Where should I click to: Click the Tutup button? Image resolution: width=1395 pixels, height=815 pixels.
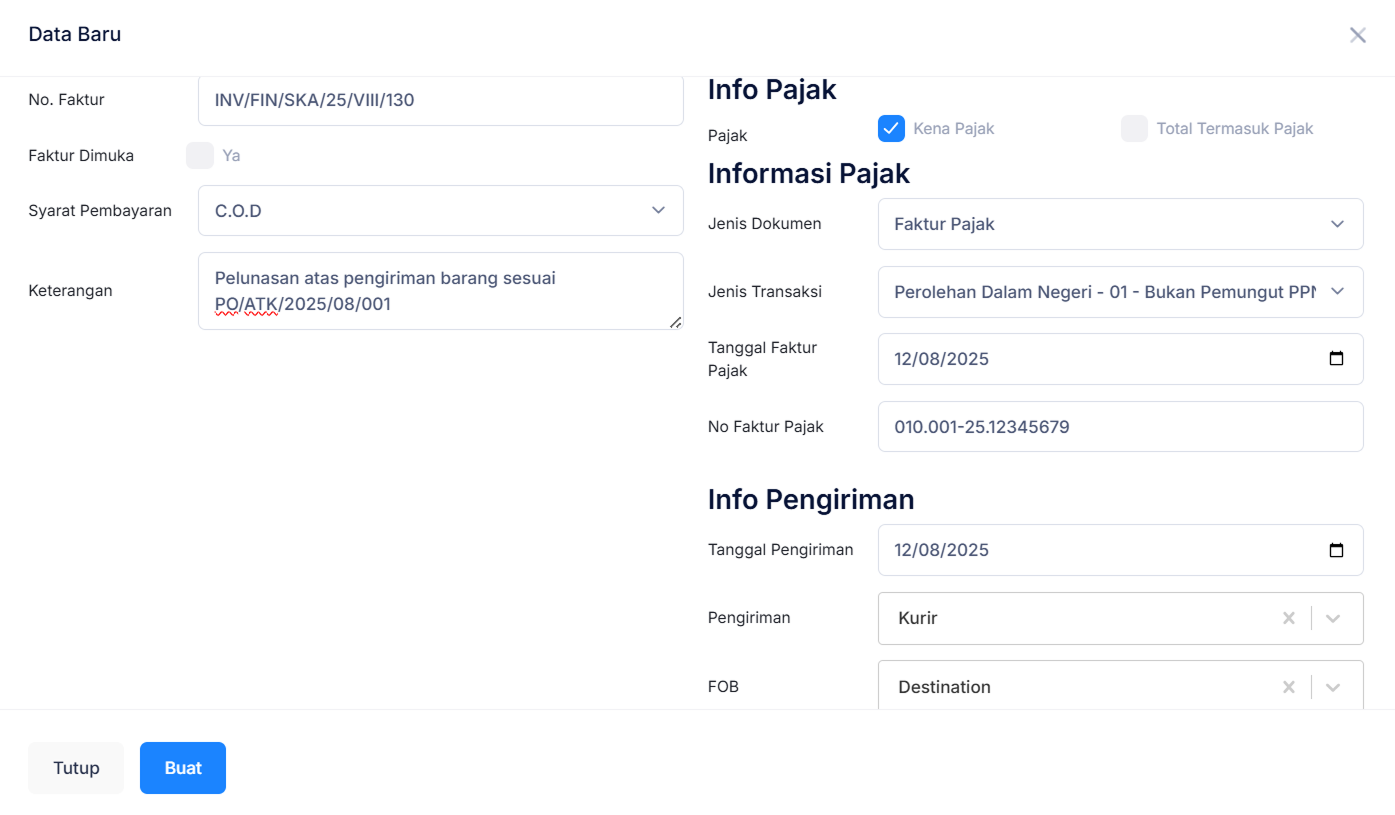[x=75, y=768]
